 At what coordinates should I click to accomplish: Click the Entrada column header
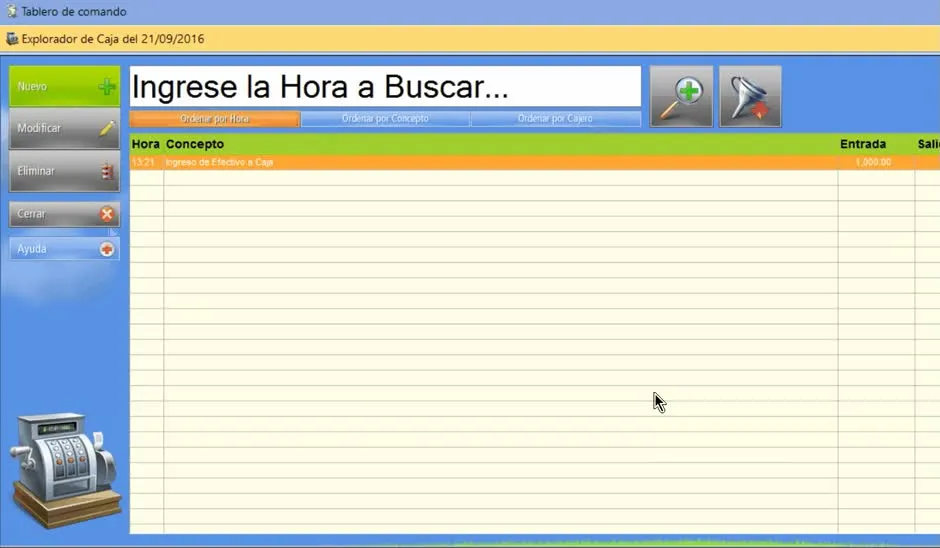pyautogui.click(x=863, y=144)
